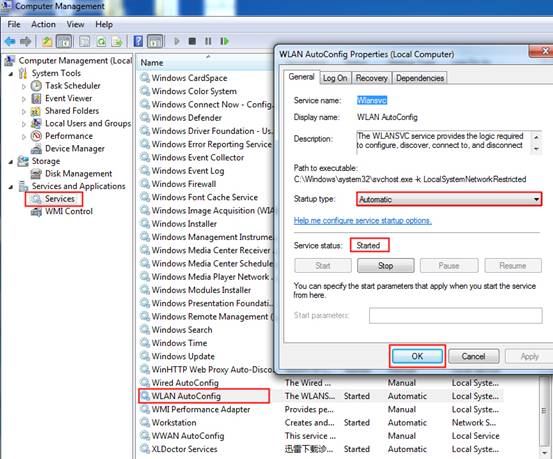Screen dimensions: 553x459
Task: Click description box scroll down arrow
Action: 536,149
